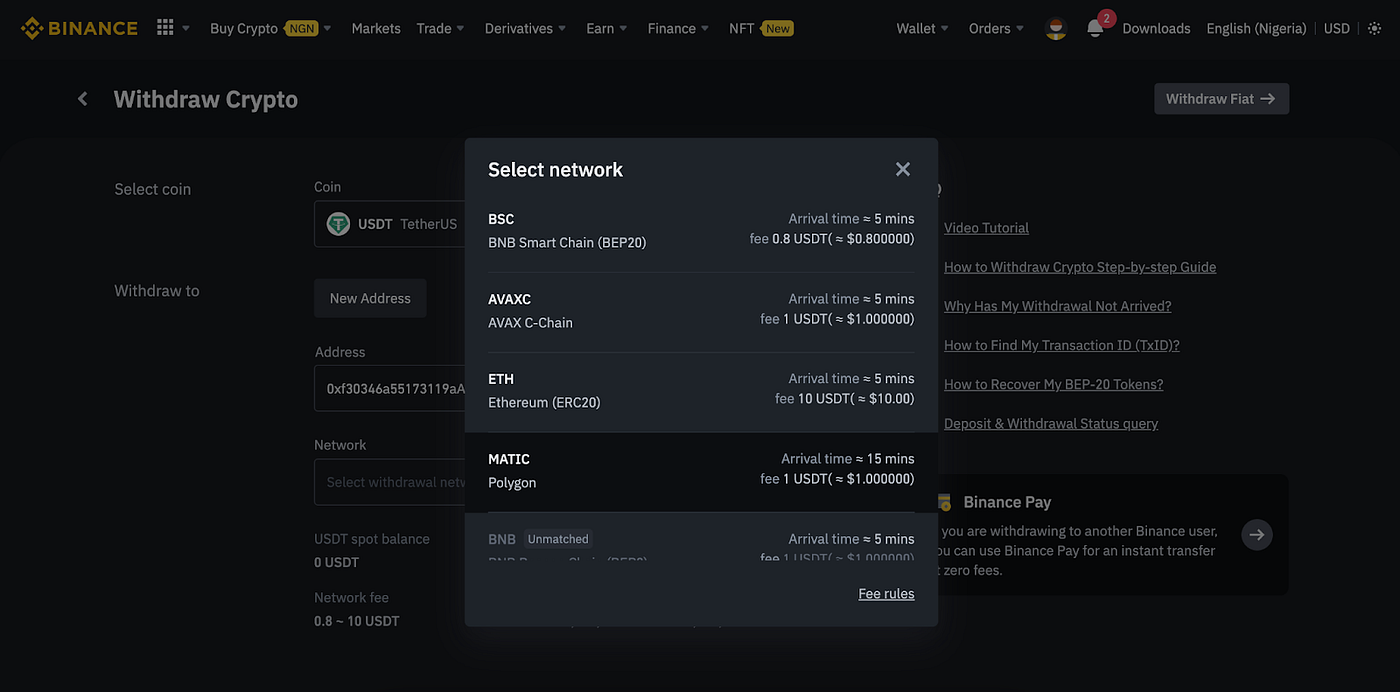1400x692 pixels.
Task: Close the Select network dialog
Action: tap(903, 169)
